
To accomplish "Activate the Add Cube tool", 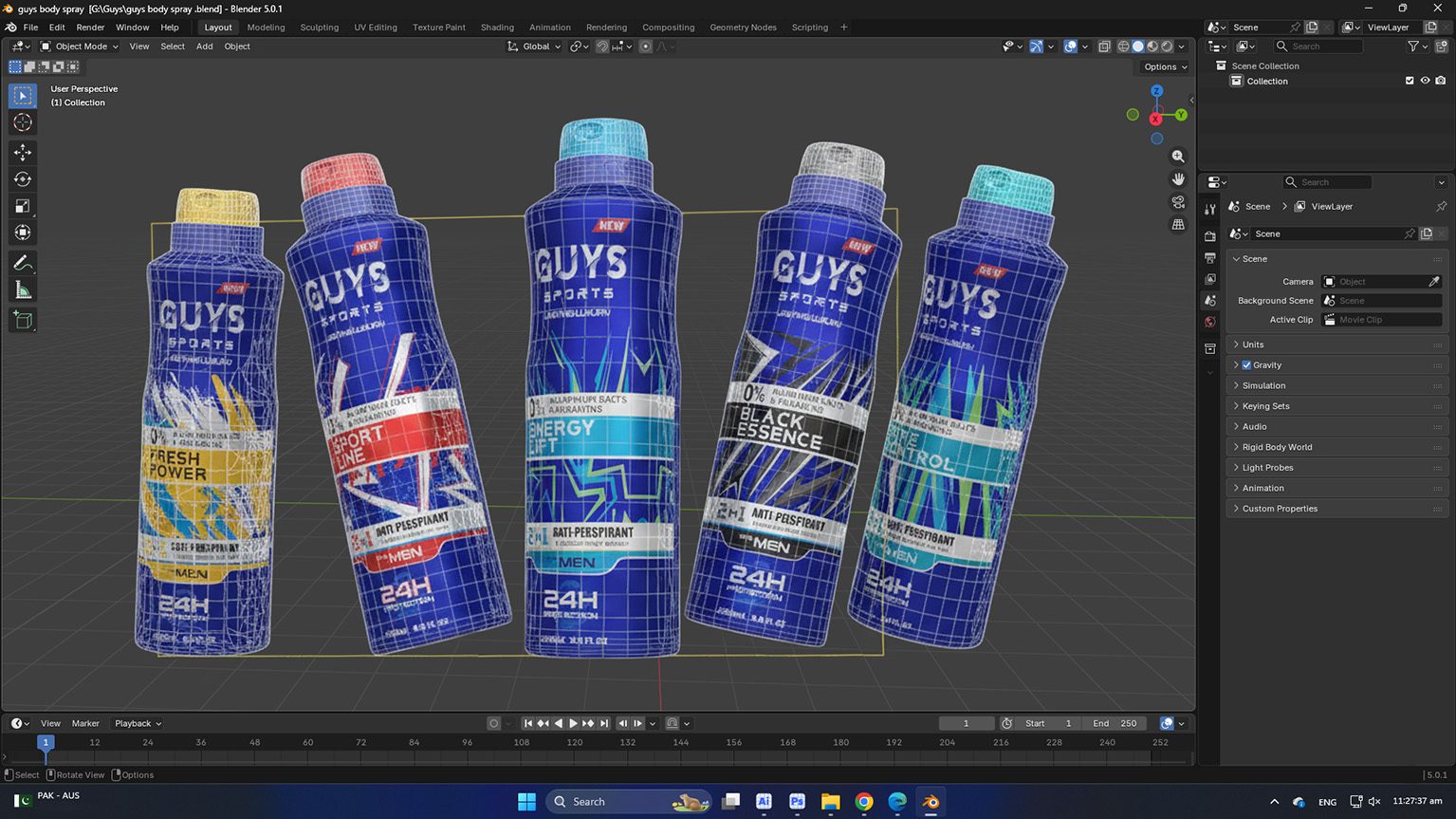I will click(x=23, y=321).
